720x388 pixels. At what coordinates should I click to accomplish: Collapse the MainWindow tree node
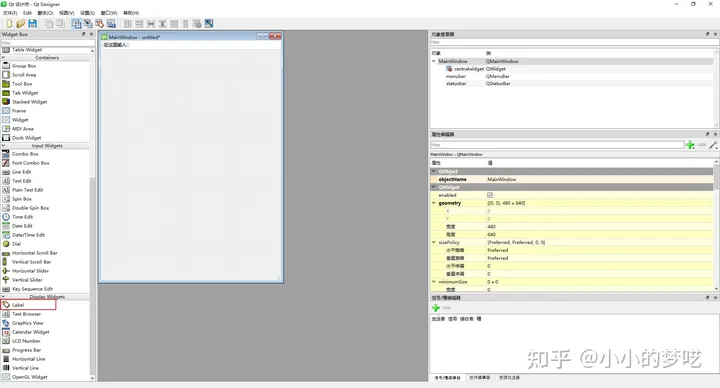point(434,61)
